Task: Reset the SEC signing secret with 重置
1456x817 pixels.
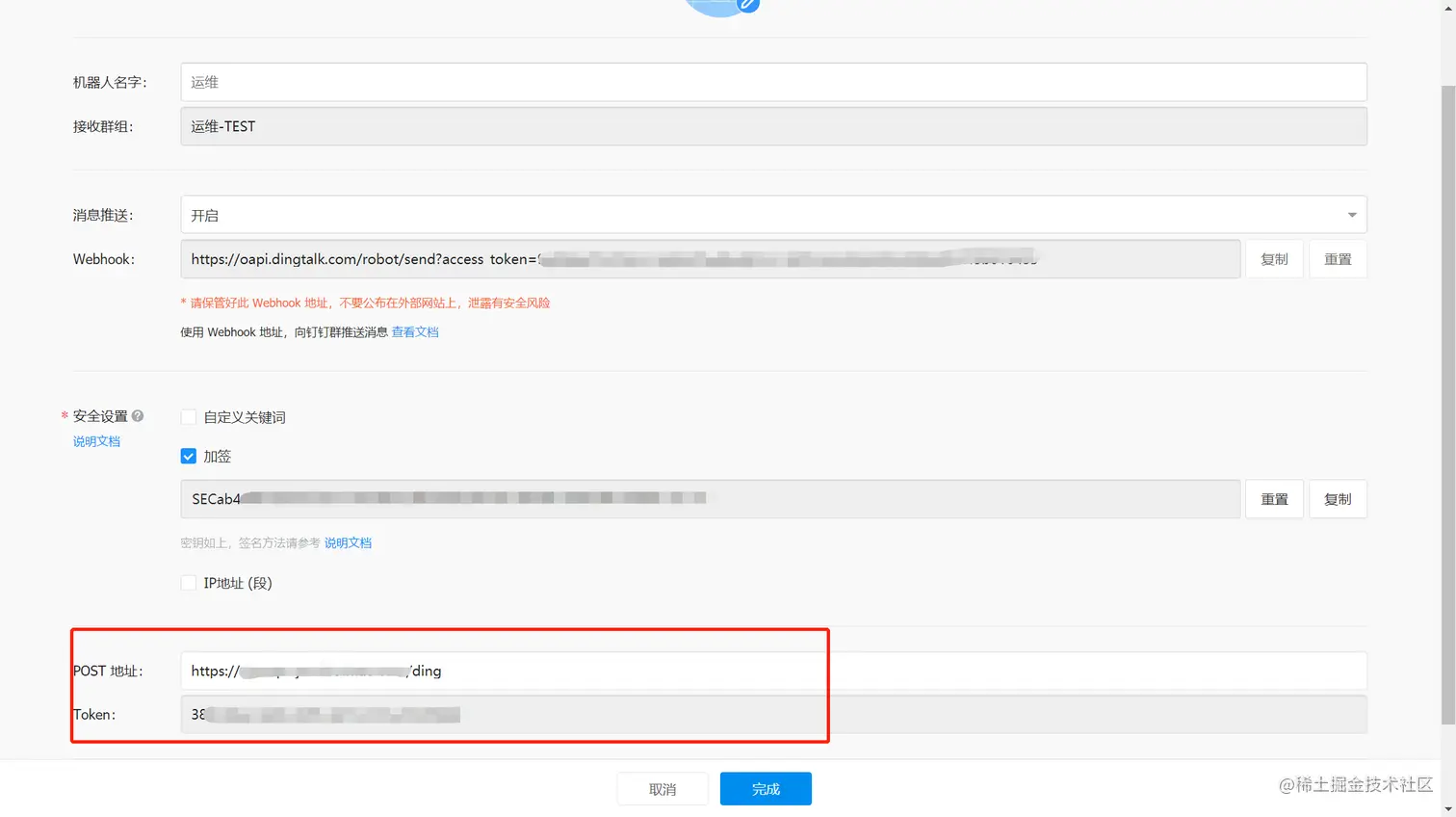Action: (x=1274, y=499)
